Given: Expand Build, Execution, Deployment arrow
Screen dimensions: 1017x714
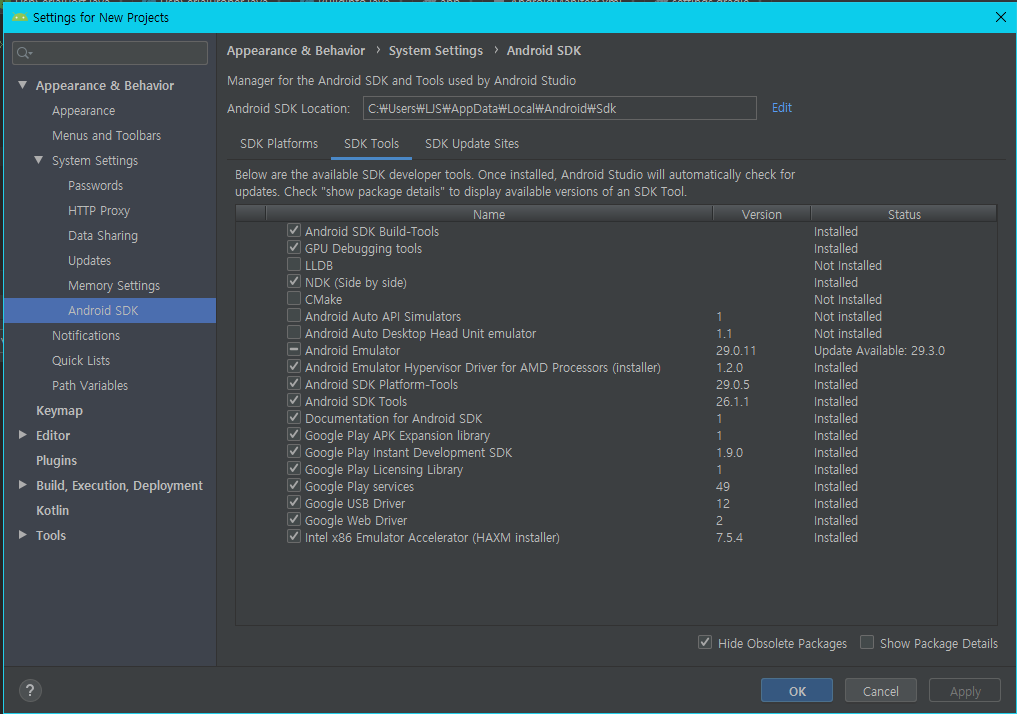Looking at the screenshot, I should pos(23,484).
